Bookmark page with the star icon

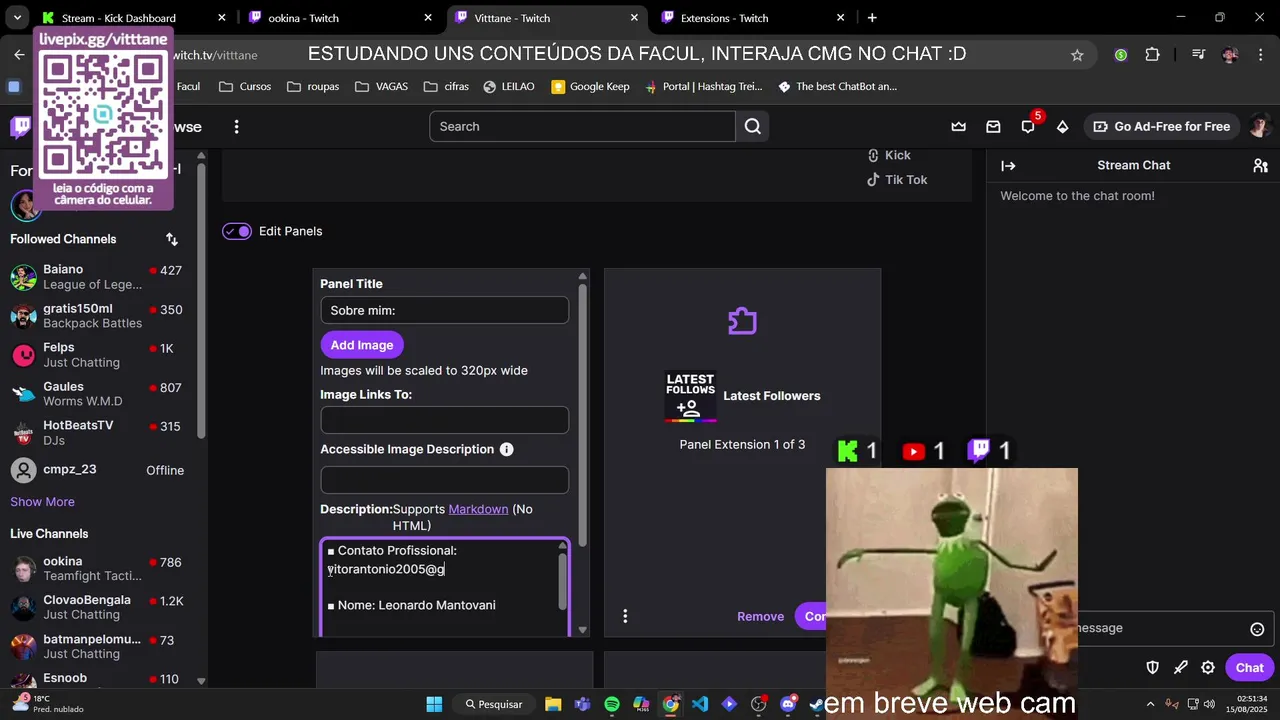coord(1077,55)
